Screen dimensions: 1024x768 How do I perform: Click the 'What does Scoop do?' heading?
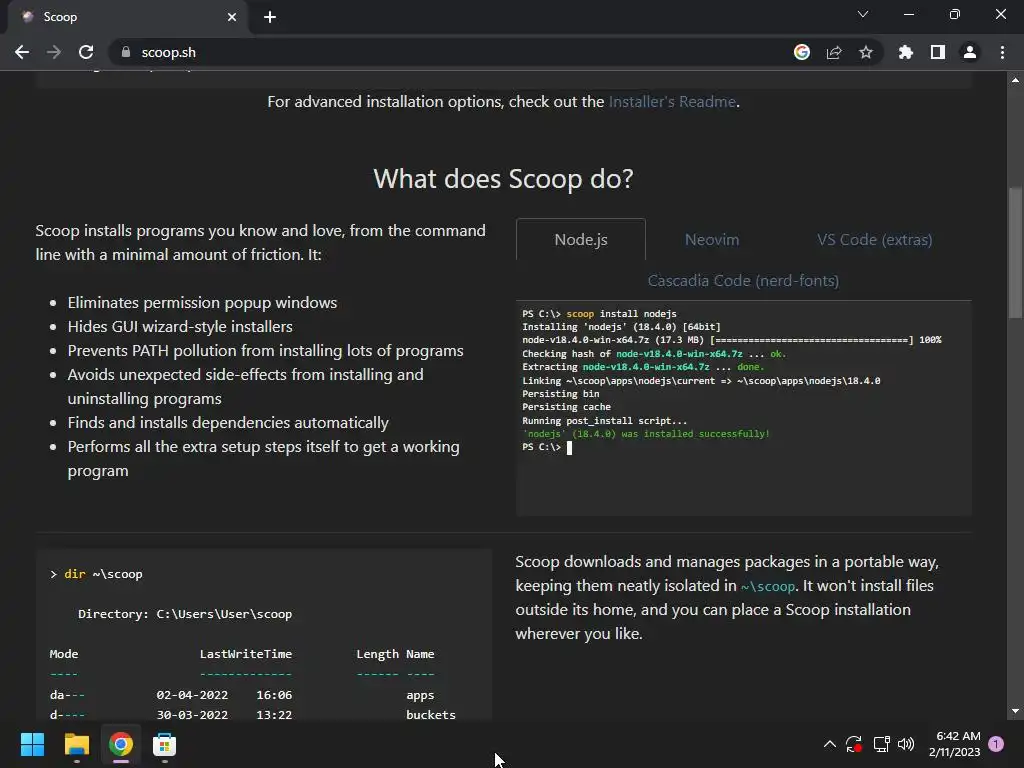(x=504, y=178)
